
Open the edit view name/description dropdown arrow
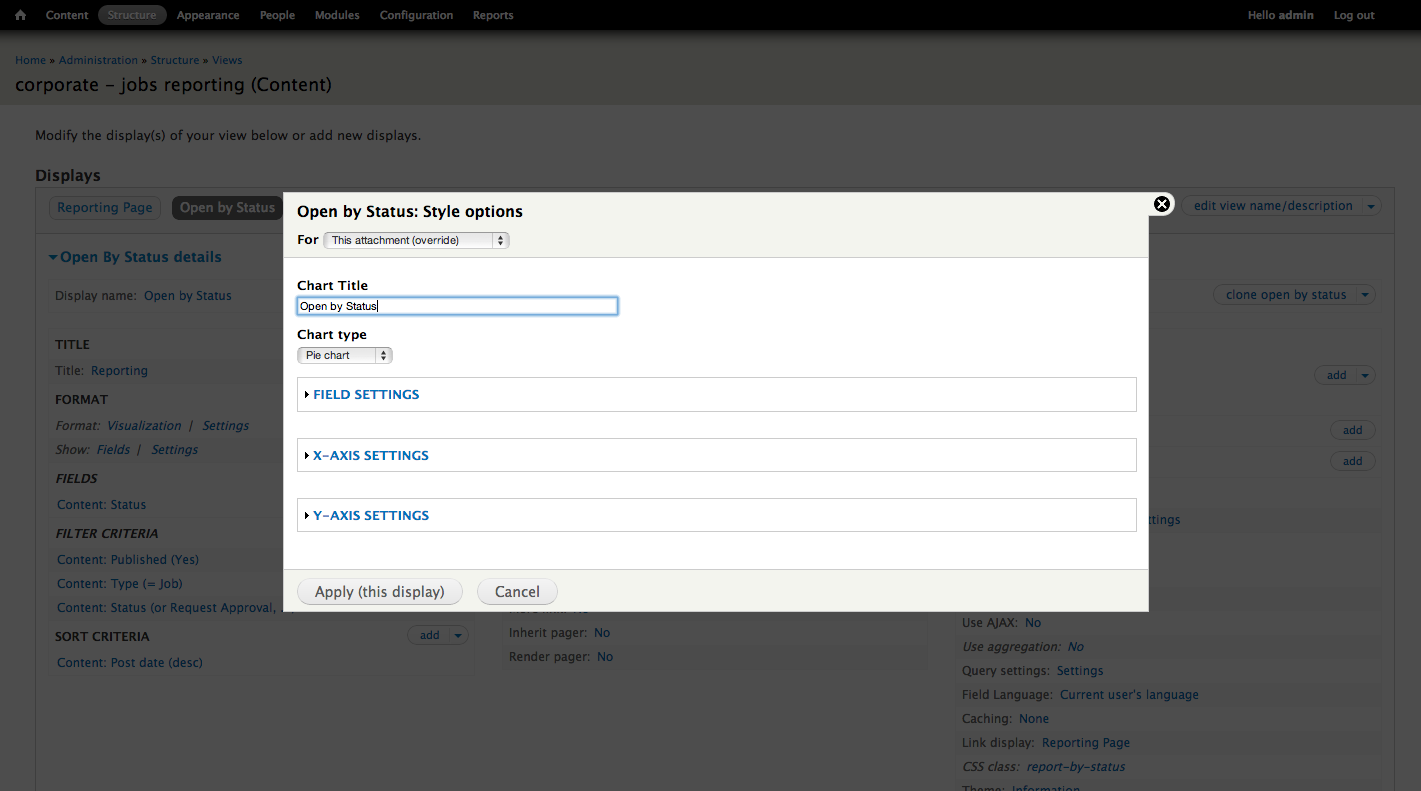1372,206
